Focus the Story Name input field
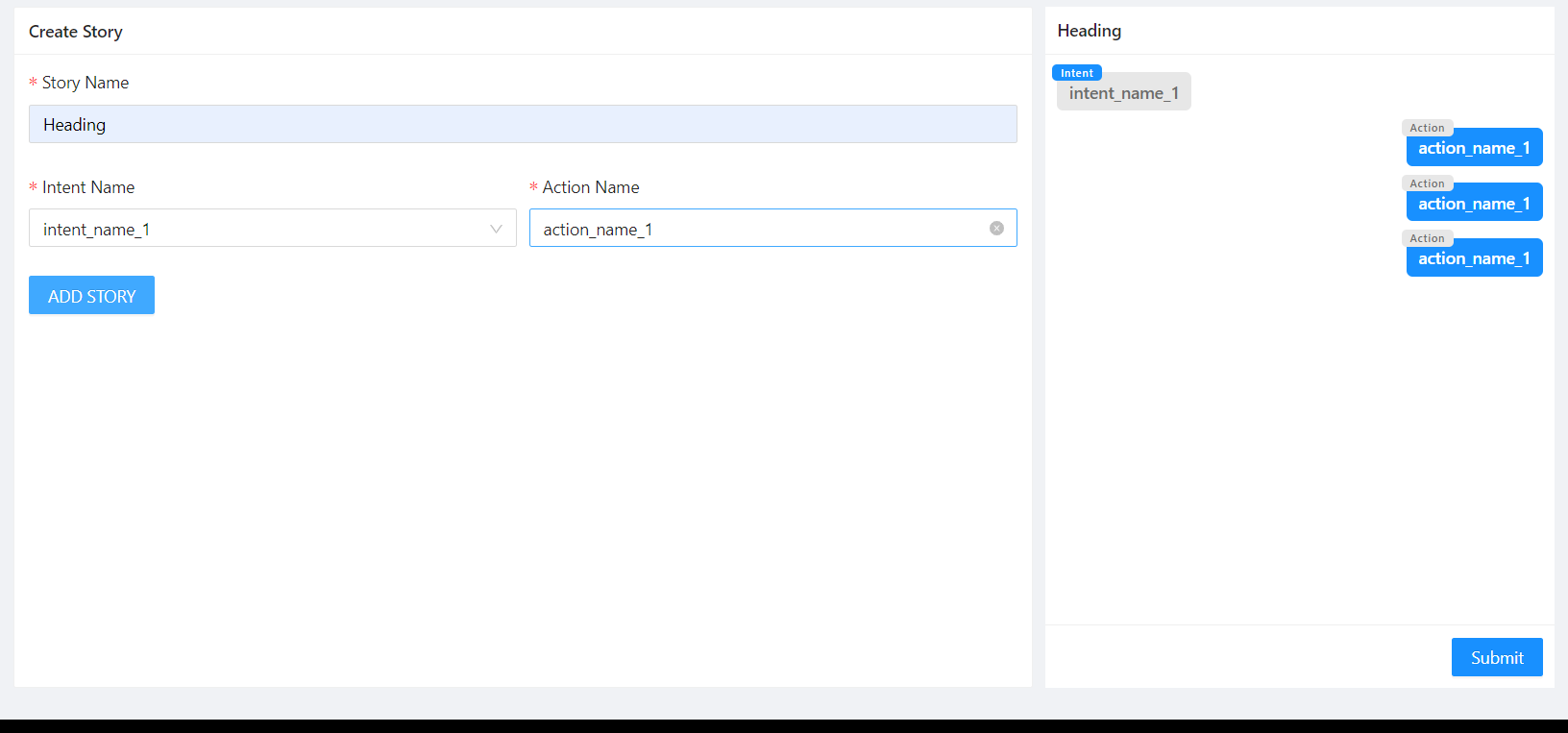1568x733 pixels. [523, 124]
